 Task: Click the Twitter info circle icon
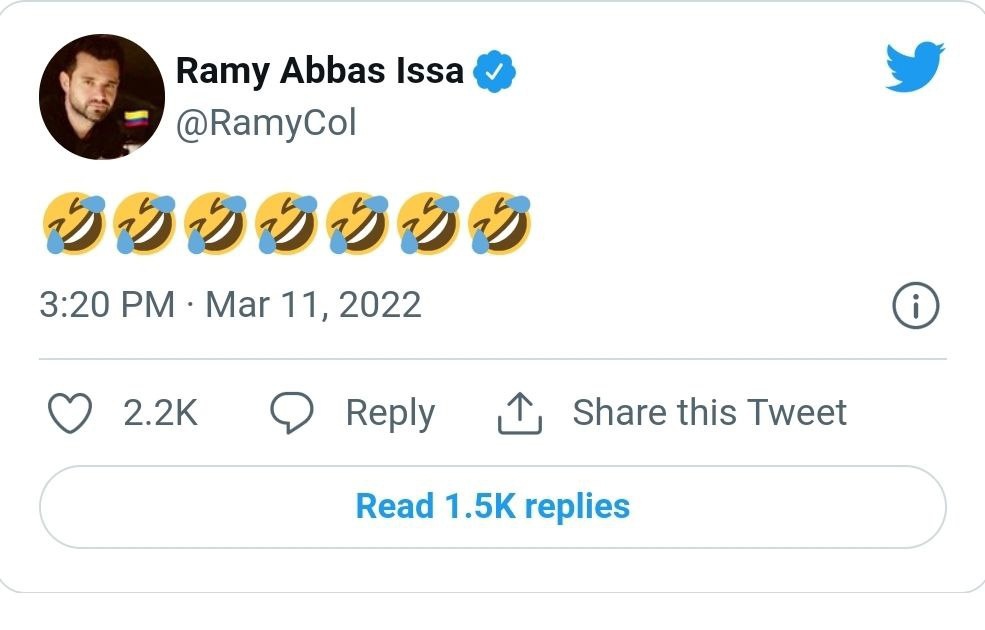(915, 306)
